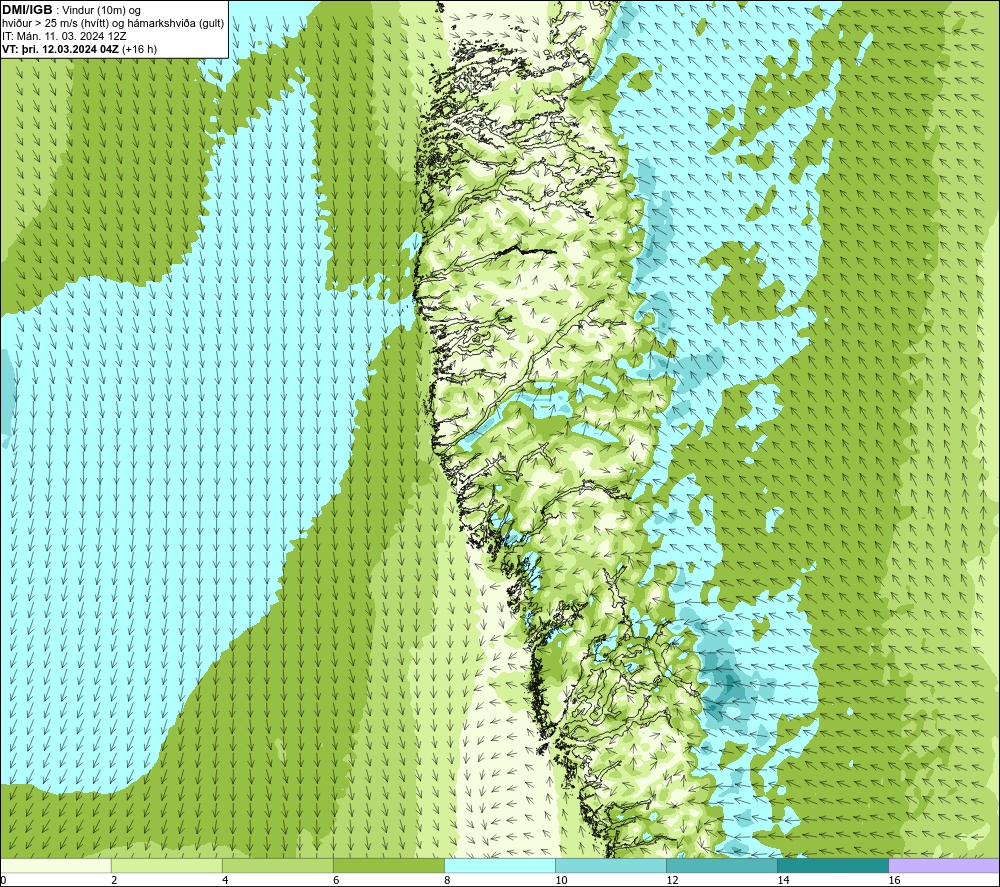Click the DMI/IGB title text

pos(27,10)
